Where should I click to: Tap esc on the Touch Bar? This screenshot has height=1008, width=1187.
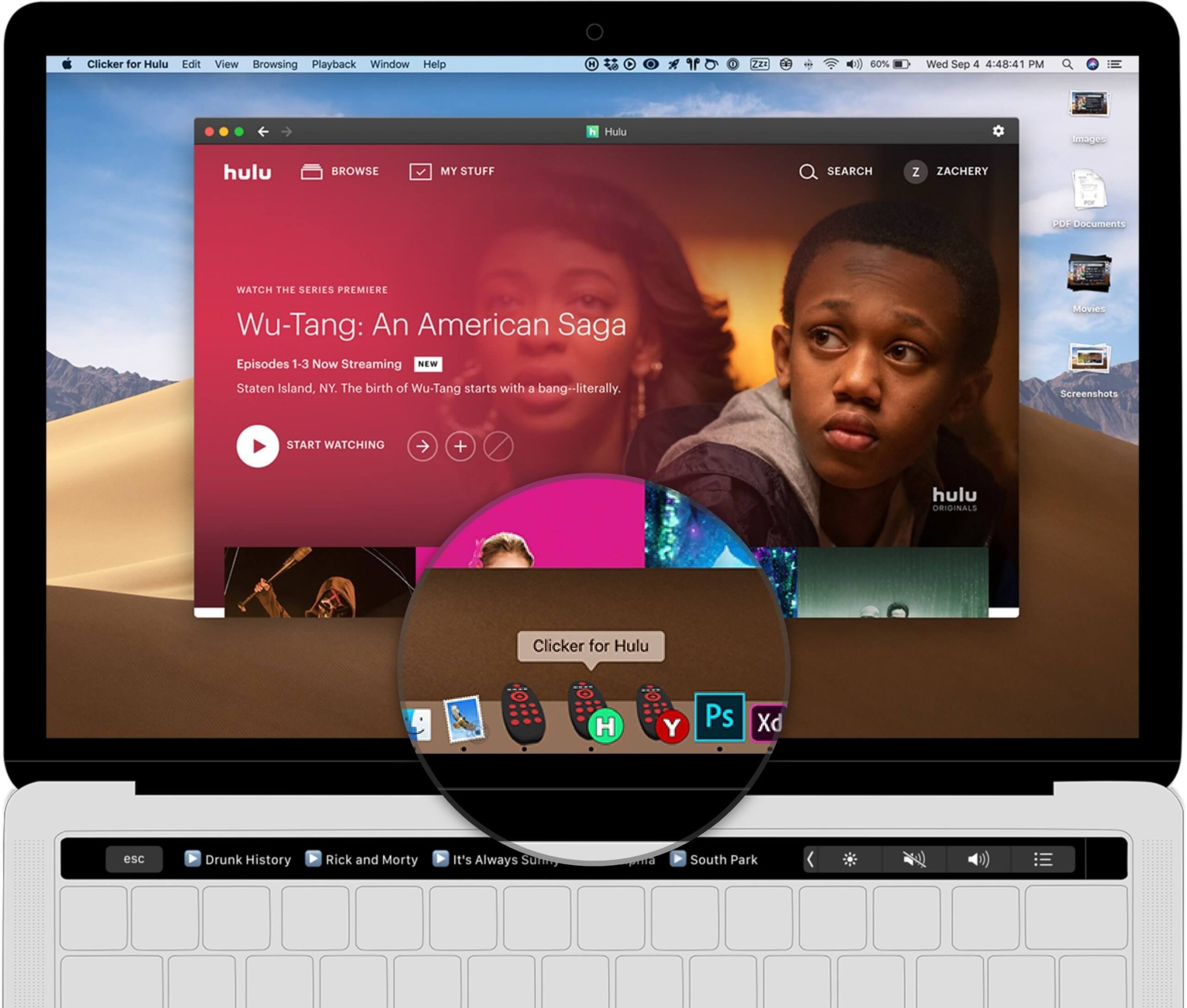tap(134, 859)
